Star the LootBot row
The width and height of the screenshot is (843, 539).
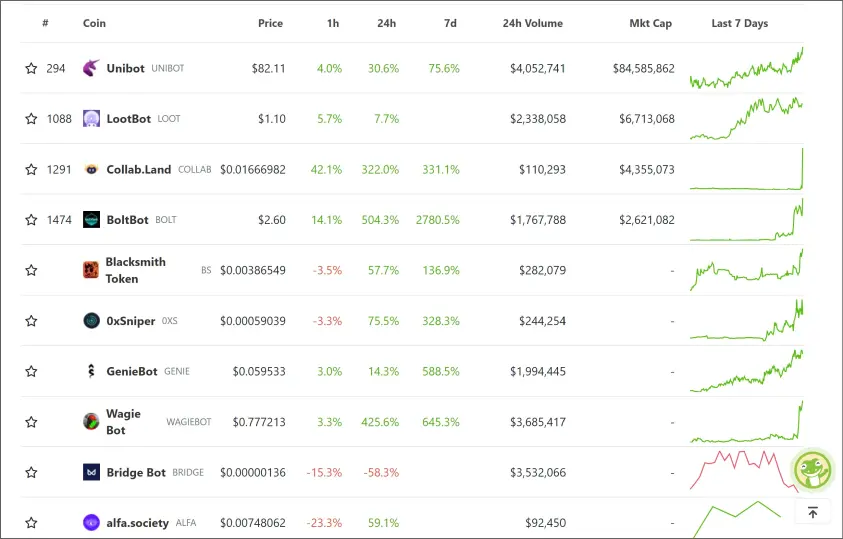(31, 119)
